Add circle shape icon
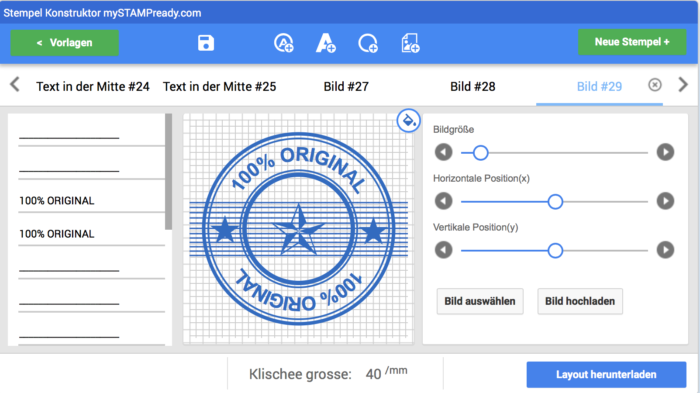 tap(368, 43)
